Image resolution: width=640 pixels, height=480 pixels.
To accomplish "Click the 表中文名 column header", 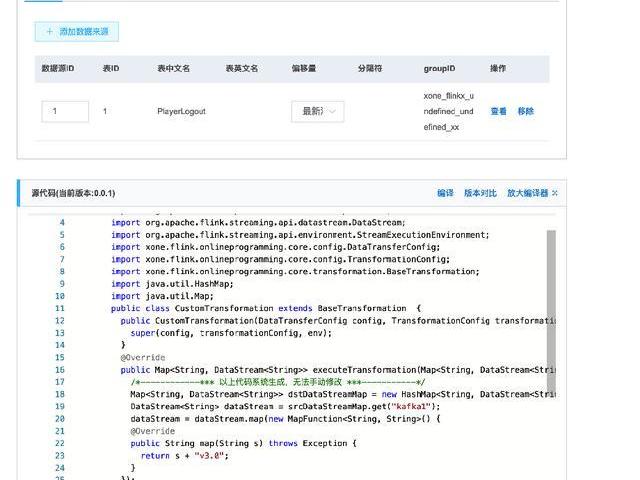I will [x=173, y=69].
